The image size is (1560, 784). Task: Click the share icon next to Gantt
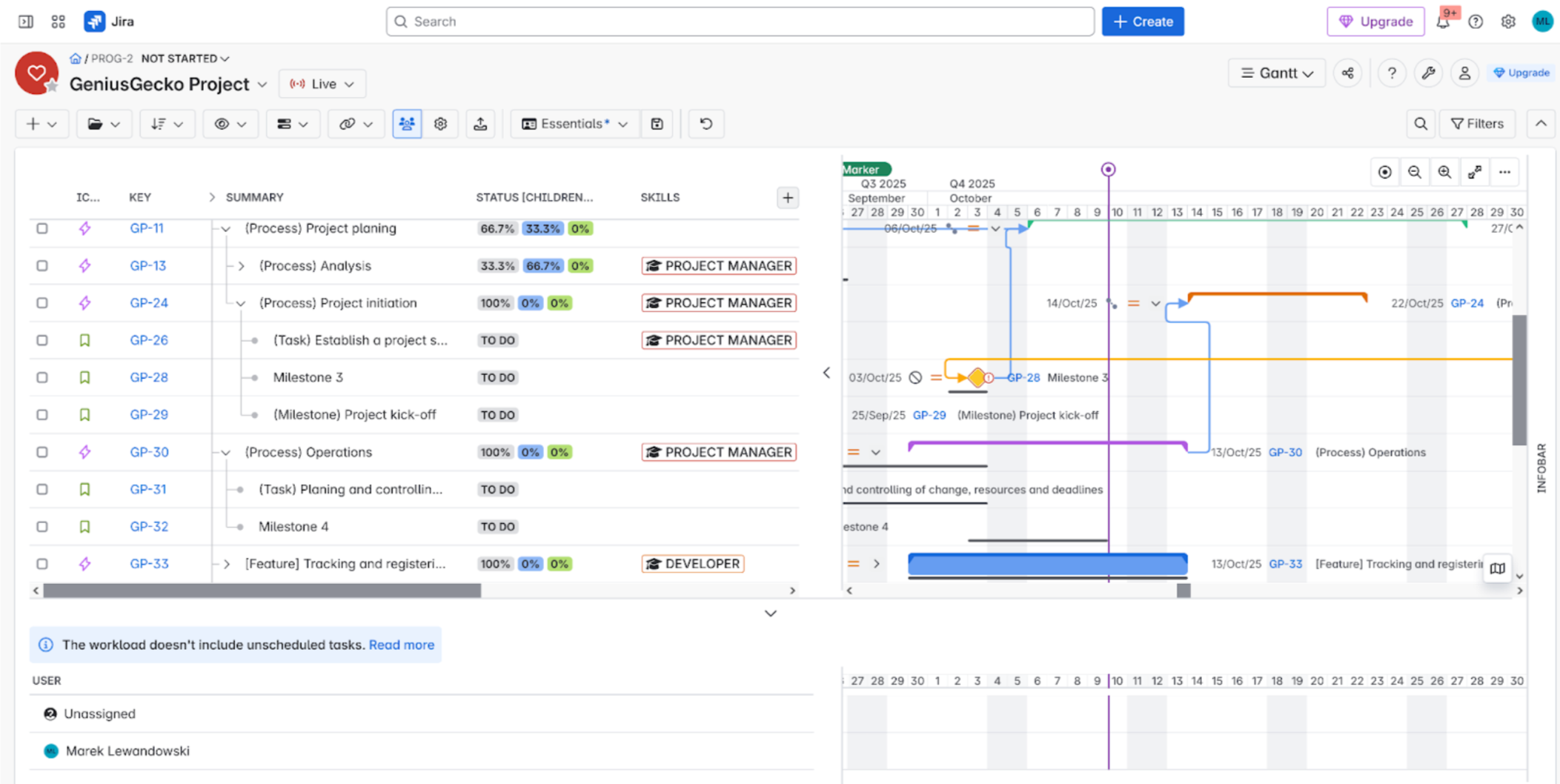(1347, 73)
